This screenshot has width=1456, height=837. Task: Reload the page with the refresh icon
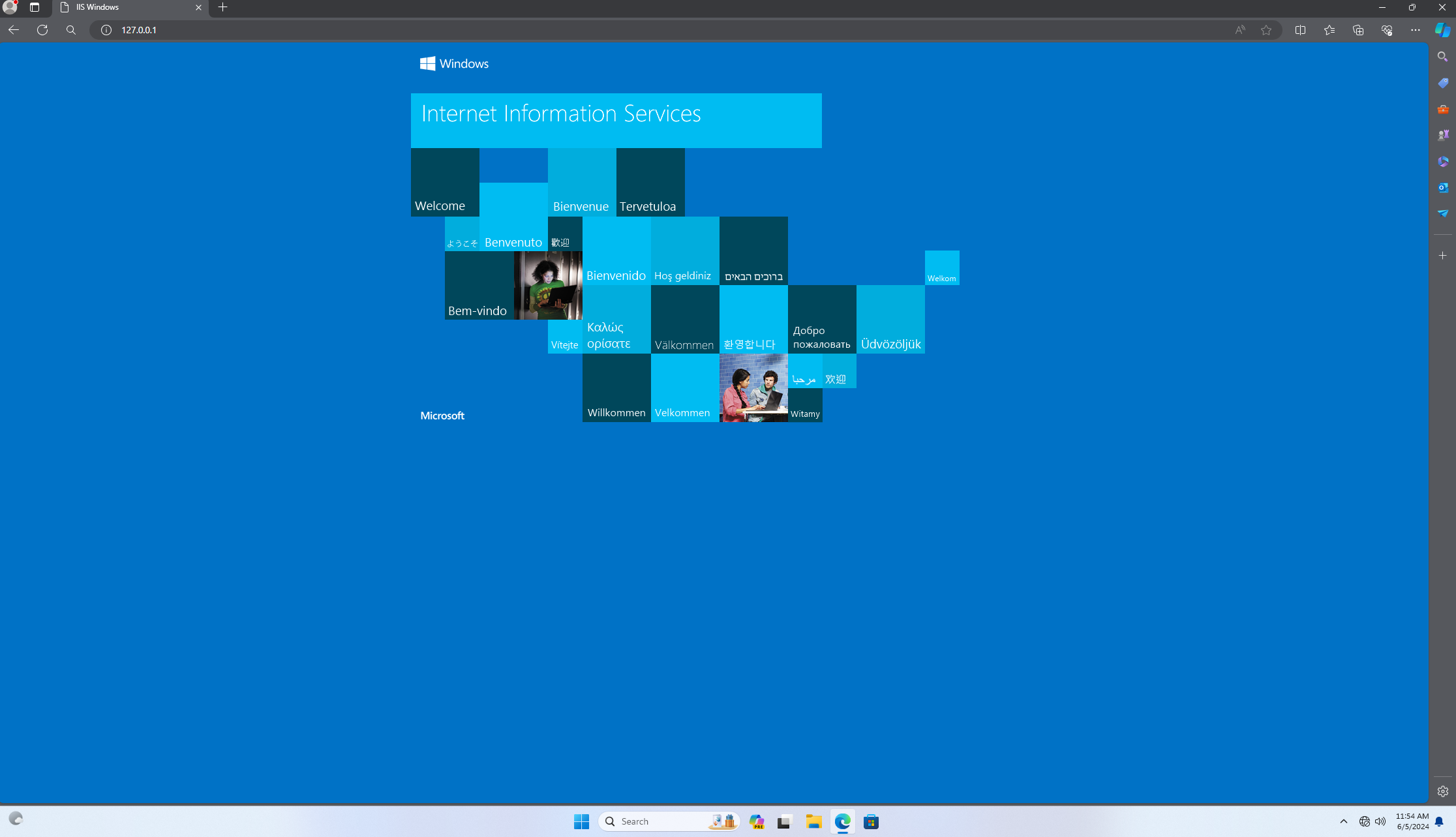[42, 30]
